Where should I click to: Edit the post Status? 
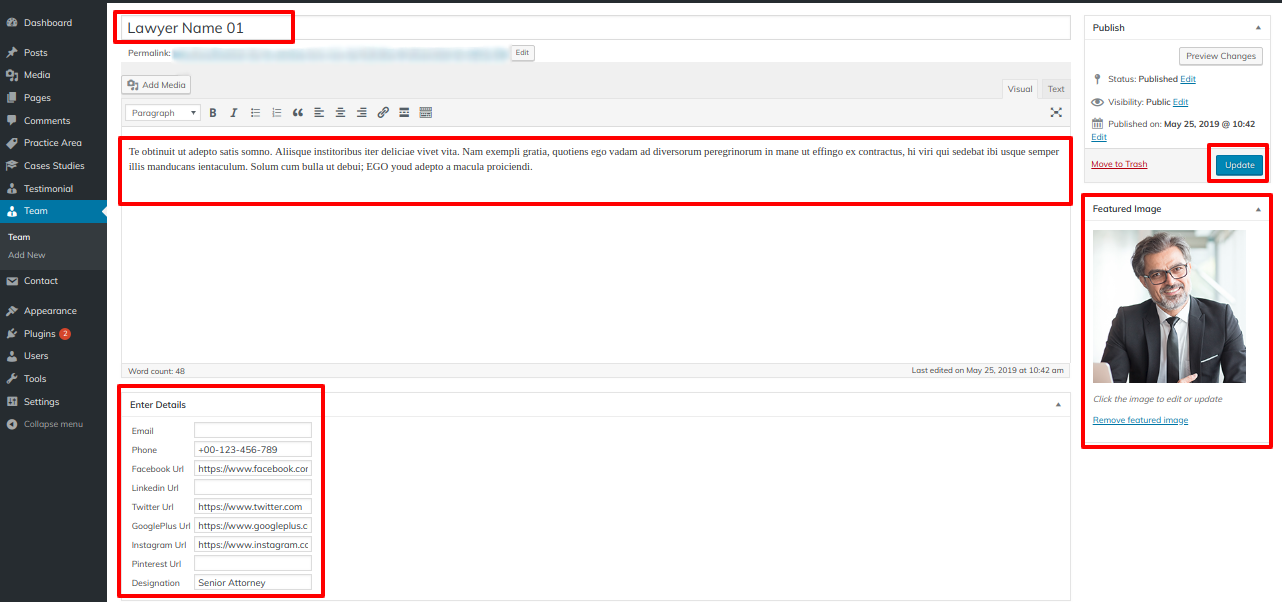pyautogui.click(x=1188, y=79)
